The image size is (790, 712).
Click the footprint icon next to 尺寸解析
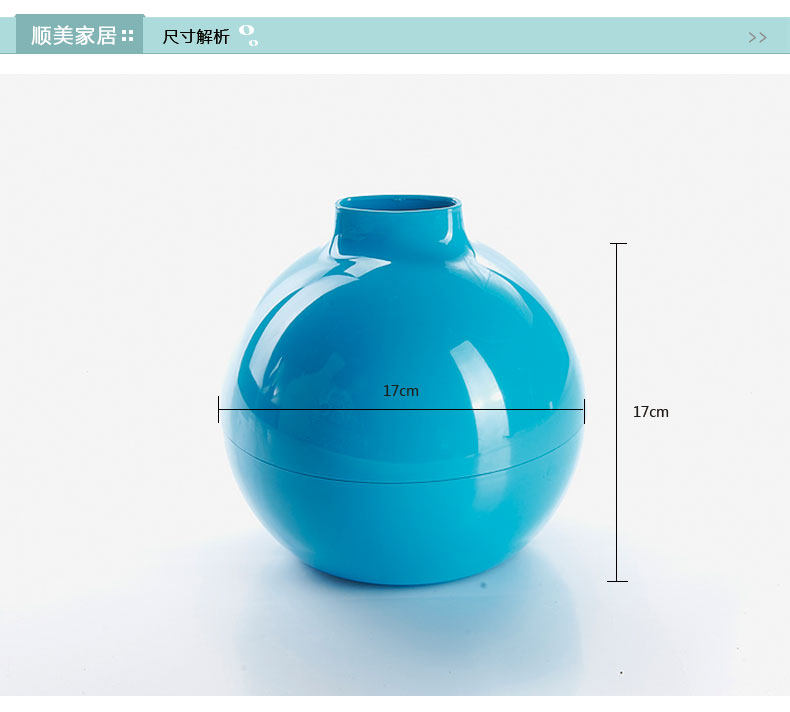248,35
